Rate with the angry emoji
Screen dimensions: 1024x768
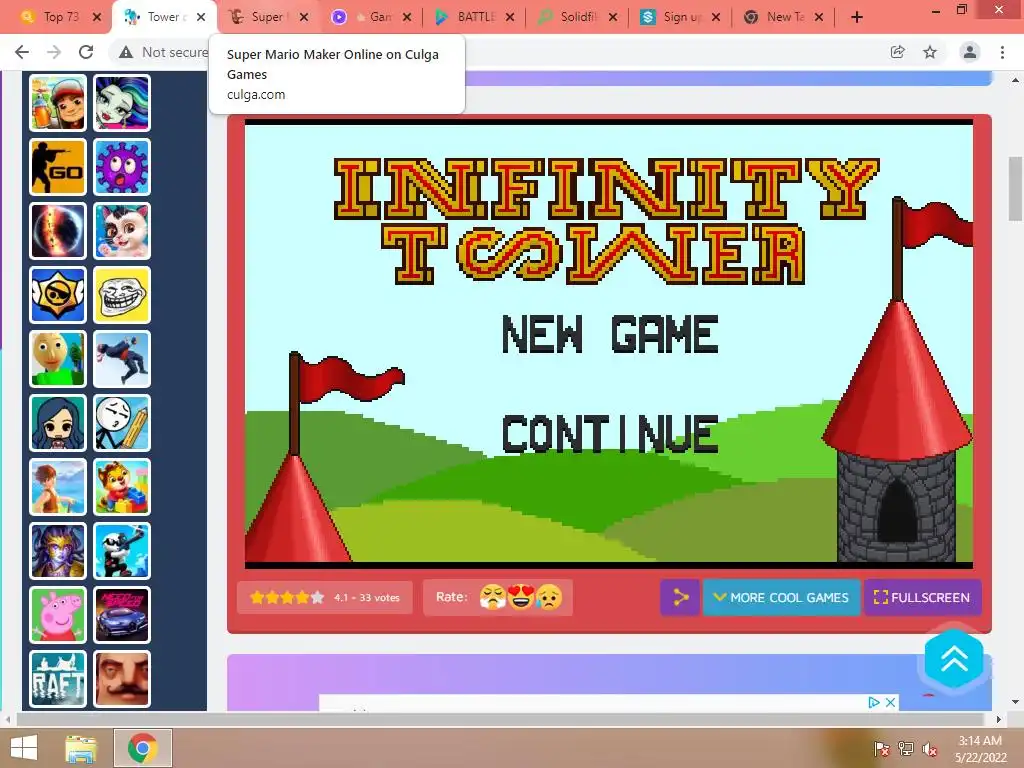pos(492,597)
